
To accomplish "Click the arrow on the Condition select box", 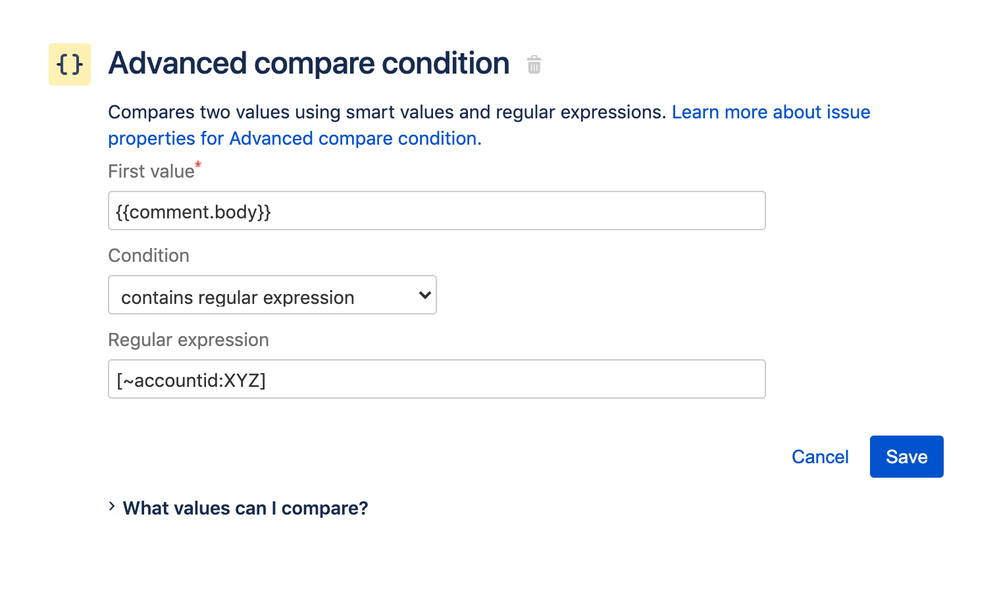I will (425, 295).
